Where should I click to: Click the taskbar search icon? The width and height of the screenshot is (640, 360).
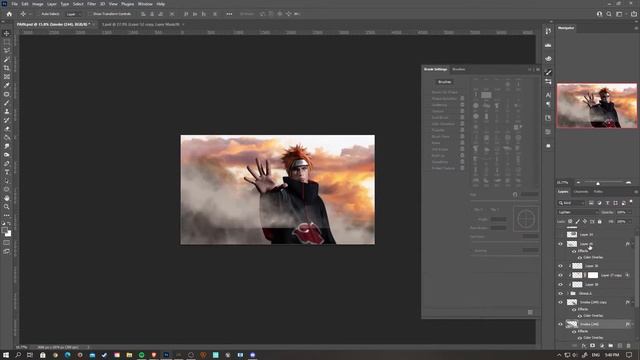pyautogui.click(x=18, y=355)
